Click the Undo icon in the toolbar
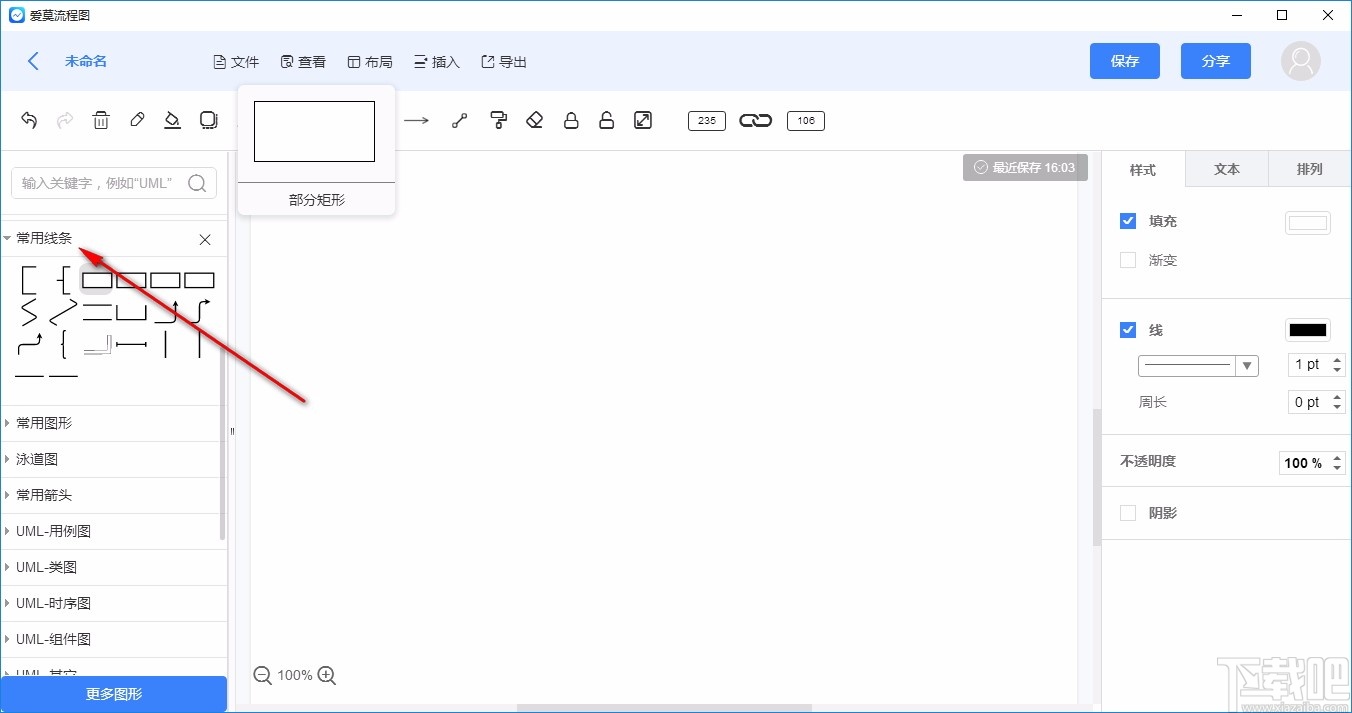 tap(28, 120)
